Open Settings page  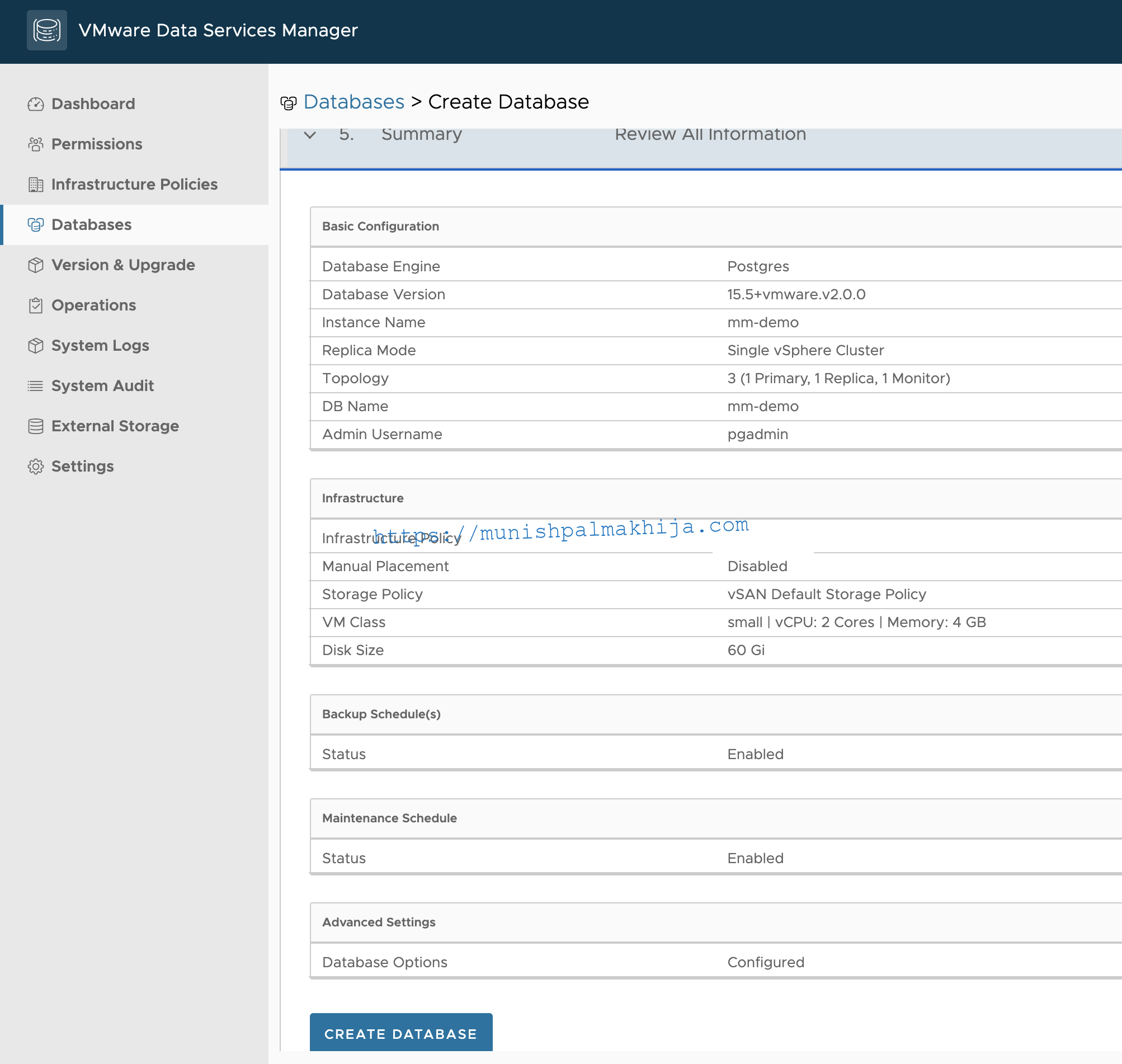click(x=134, y=467)
